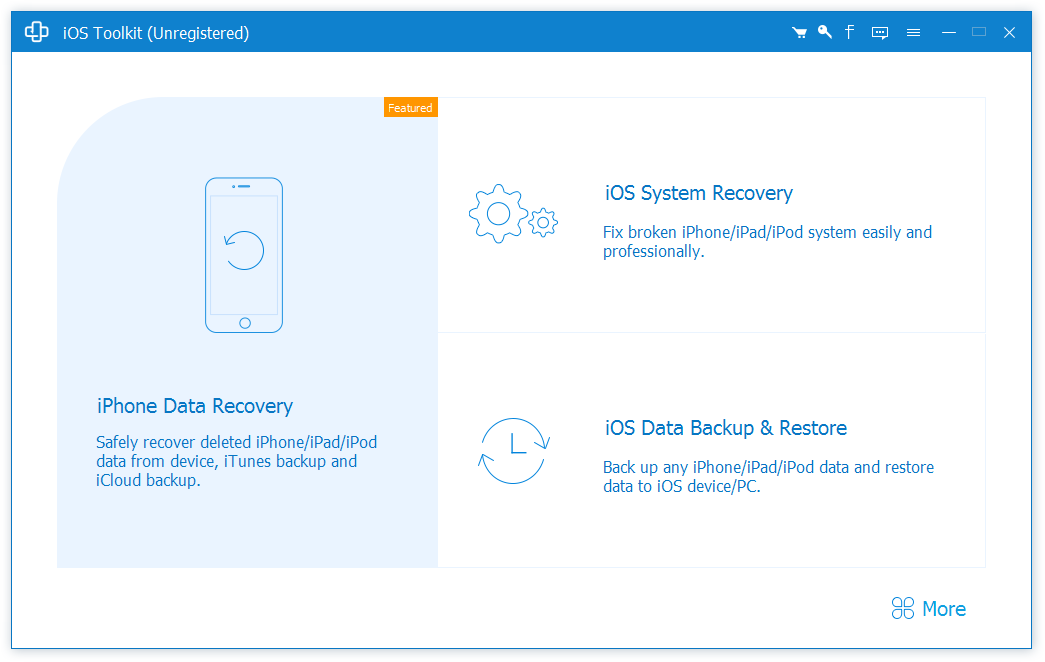Viewport: 1045px width, 662px height.
Task: Minimize the iOS Toolkit window
Action: click(948, 31)
